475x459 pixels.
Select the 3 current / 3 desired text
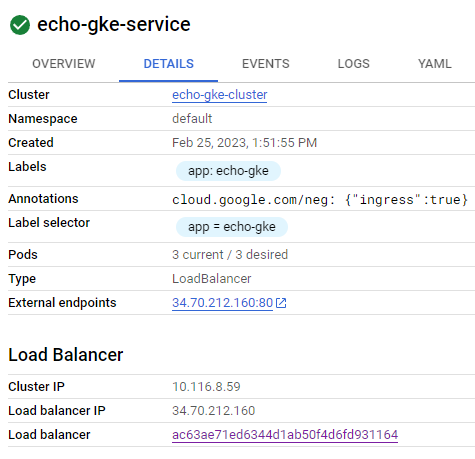(x=230, y=255)
